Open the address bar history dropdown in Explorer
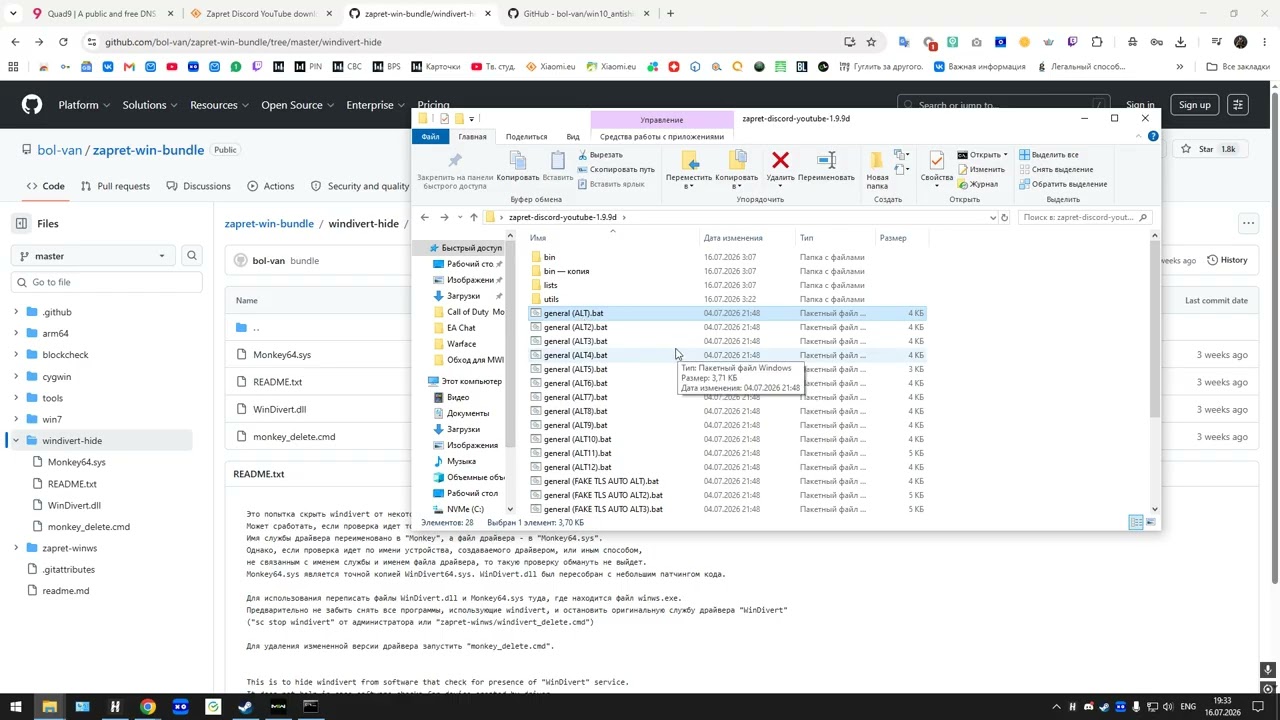 [x=992, y=217]
